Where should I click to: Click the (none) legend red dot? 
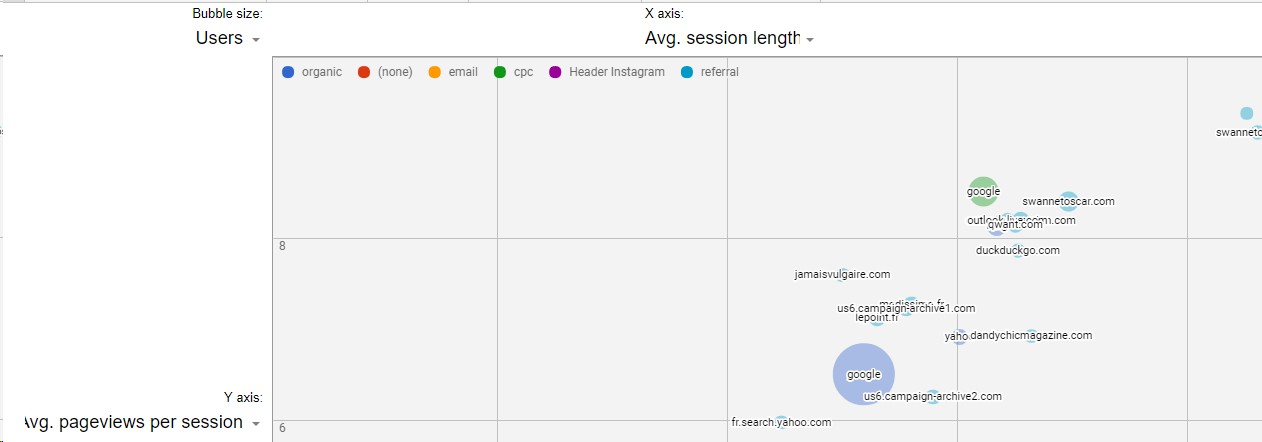pos(364,72)
